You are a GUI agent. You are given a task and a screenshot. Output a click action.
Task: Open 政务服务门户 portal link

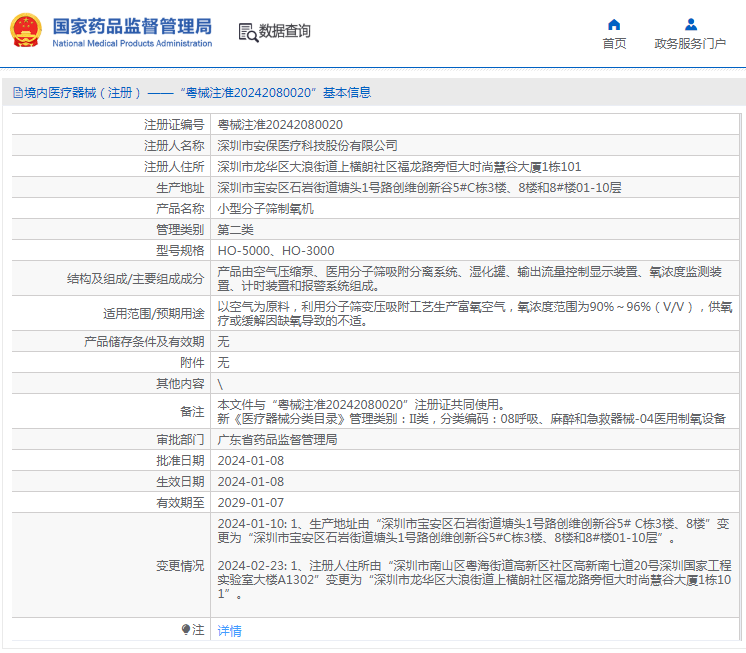[x=690, y=44]
